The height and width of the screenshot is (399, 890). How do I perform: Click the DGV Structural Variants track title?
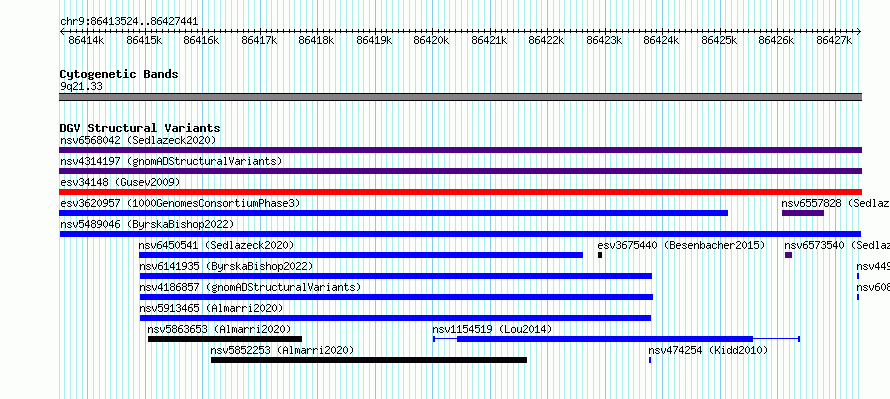140,128
